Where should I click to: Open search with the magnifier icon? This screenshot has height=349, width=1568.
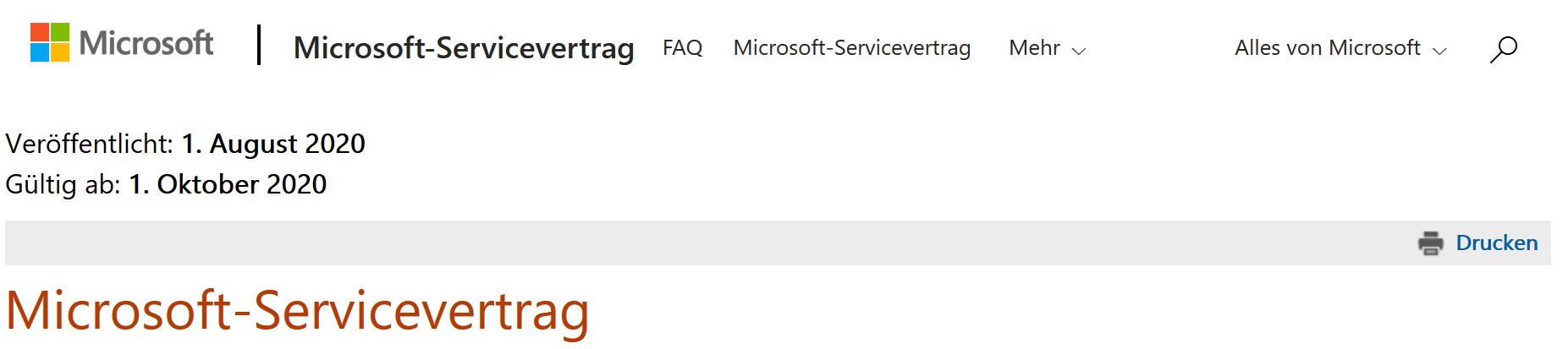[x=1503, y=49]
